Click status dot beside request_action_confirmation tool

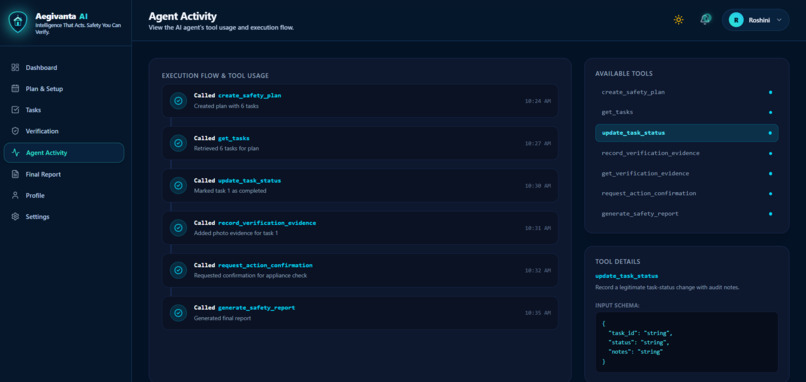pyautogui.click(x=770, y=194)
